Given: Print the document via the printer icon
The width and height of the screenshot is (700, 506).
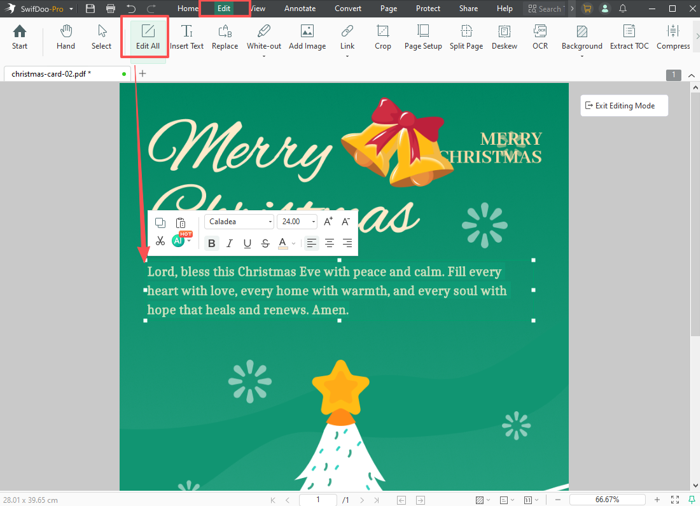Looking at the screenshot, I should pyautogui.click(x=111, y=8).
